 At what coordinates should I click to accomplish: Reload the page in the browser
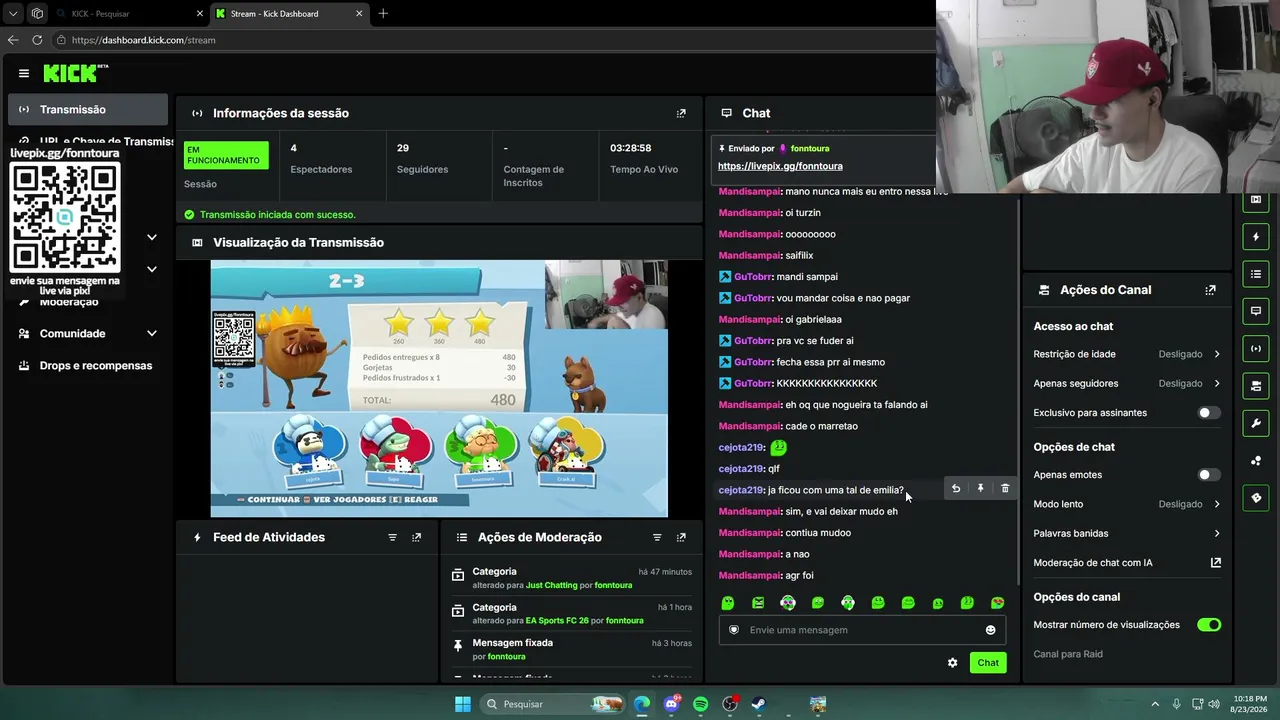37,40
